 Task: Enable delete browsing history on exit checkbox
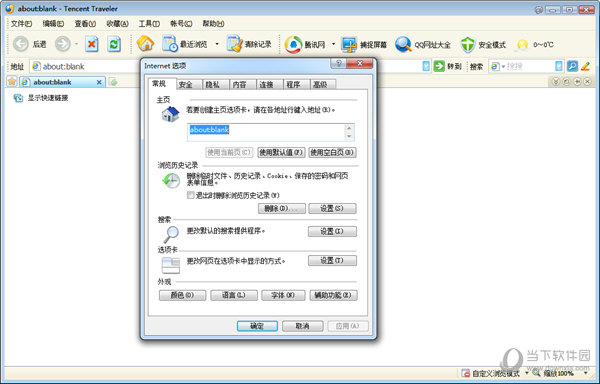(191, 195)
